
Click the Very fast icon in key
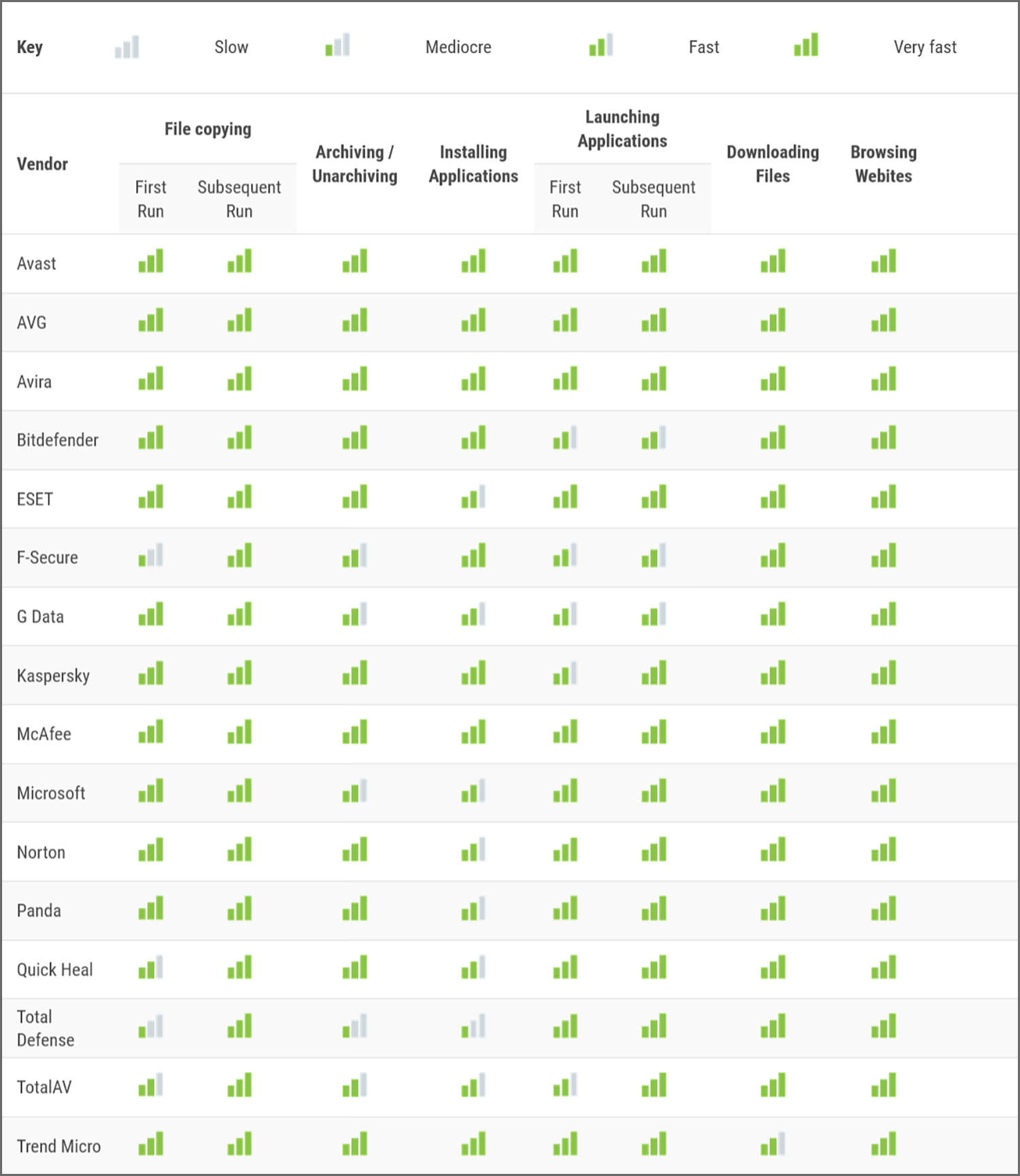806,45
